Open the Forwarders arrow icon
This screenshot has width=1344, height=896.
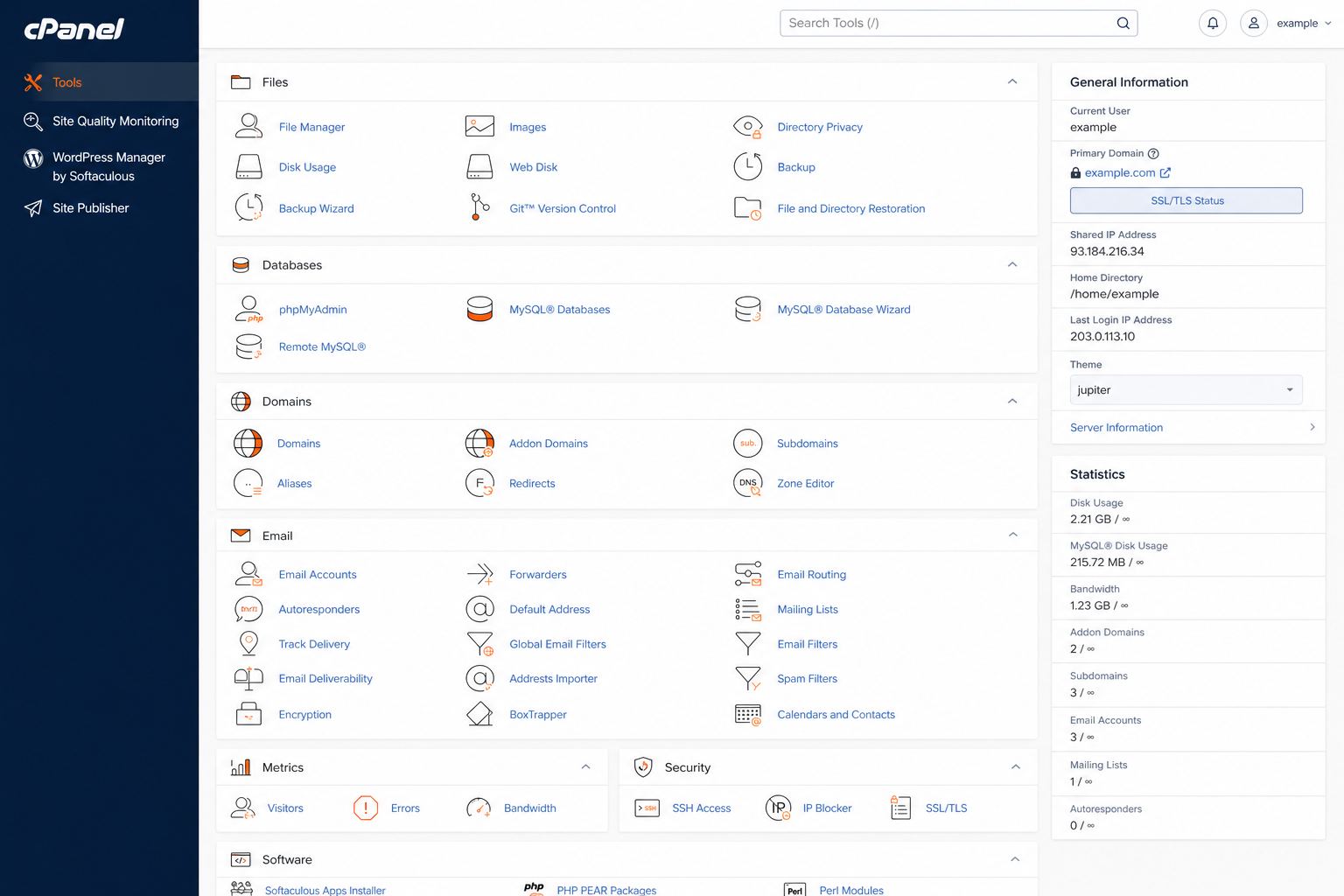point(479,574)
